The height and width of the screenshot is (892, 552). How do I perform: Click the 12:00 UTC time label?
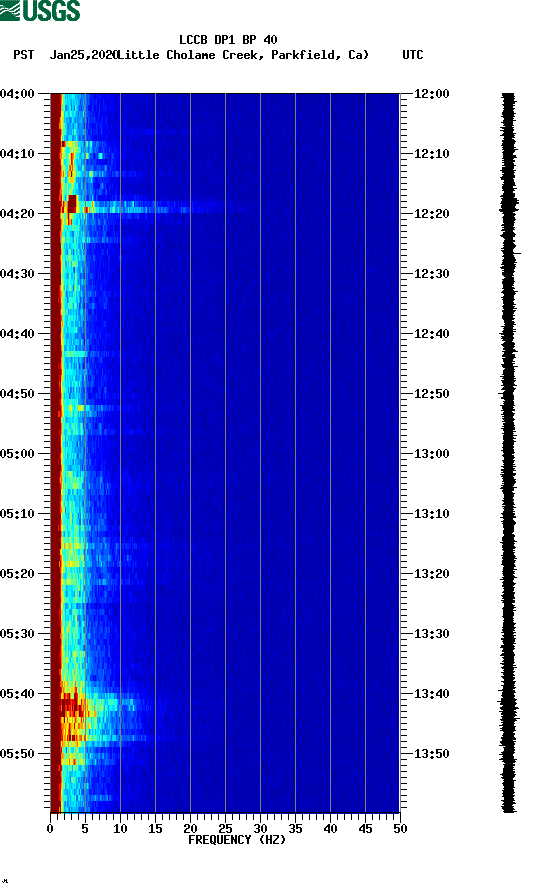pos(432,94)
